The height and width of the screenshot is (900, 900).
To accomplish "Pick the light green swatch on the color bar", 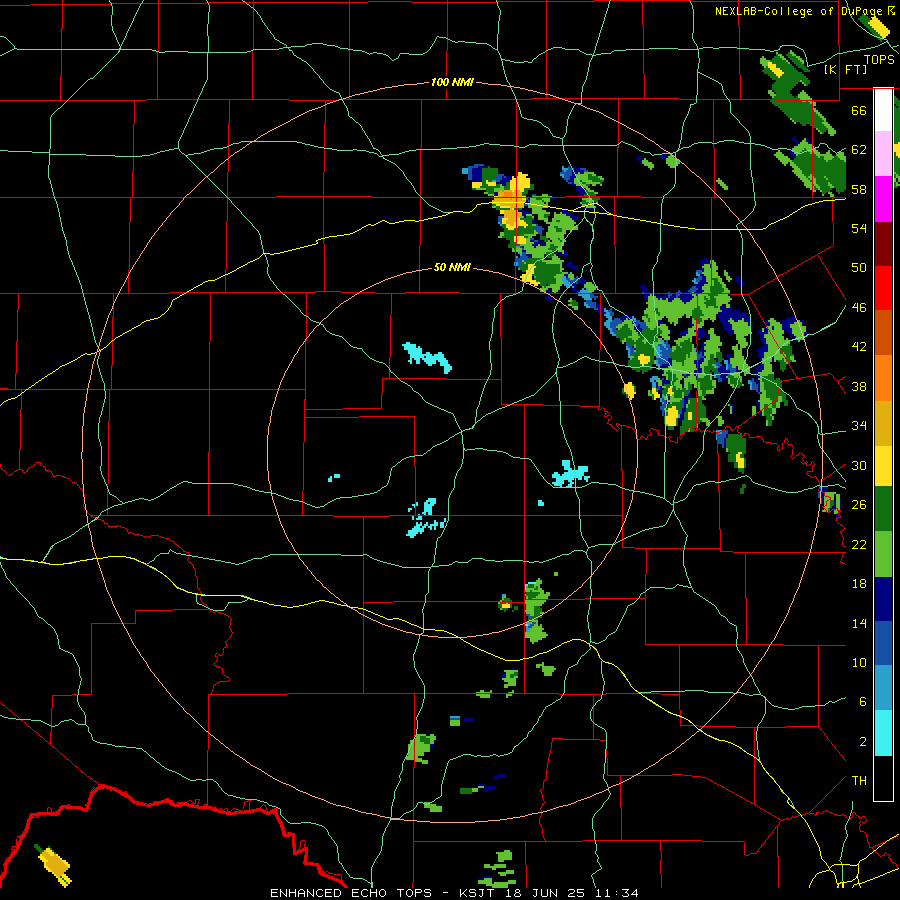I will click(883, 554).
